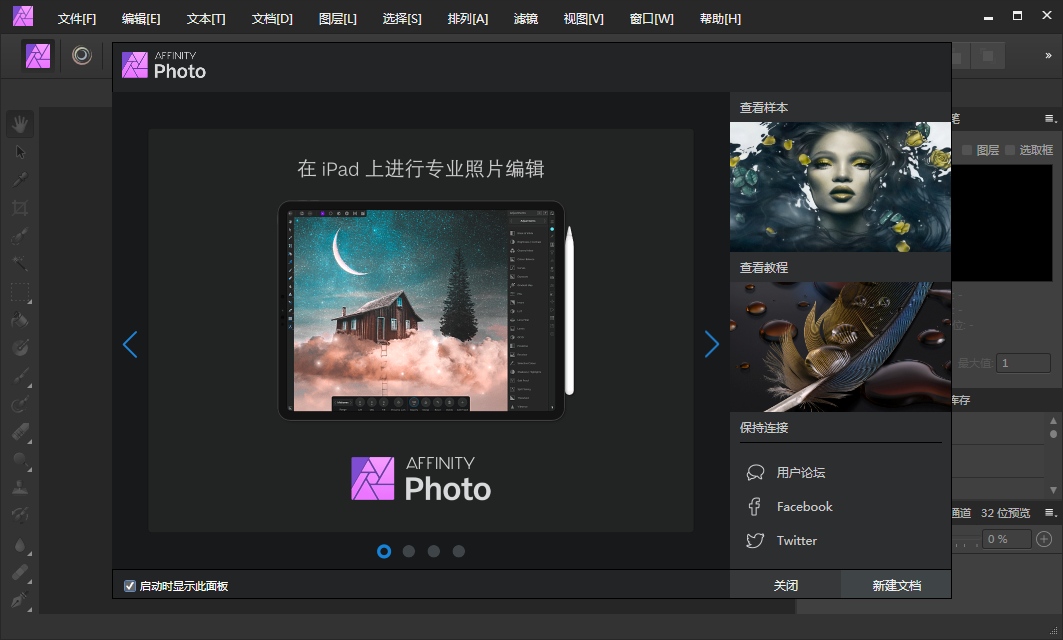Select the Undo Brush tool
This screenshot has width=1063, height=640.
tap(20, 515)
